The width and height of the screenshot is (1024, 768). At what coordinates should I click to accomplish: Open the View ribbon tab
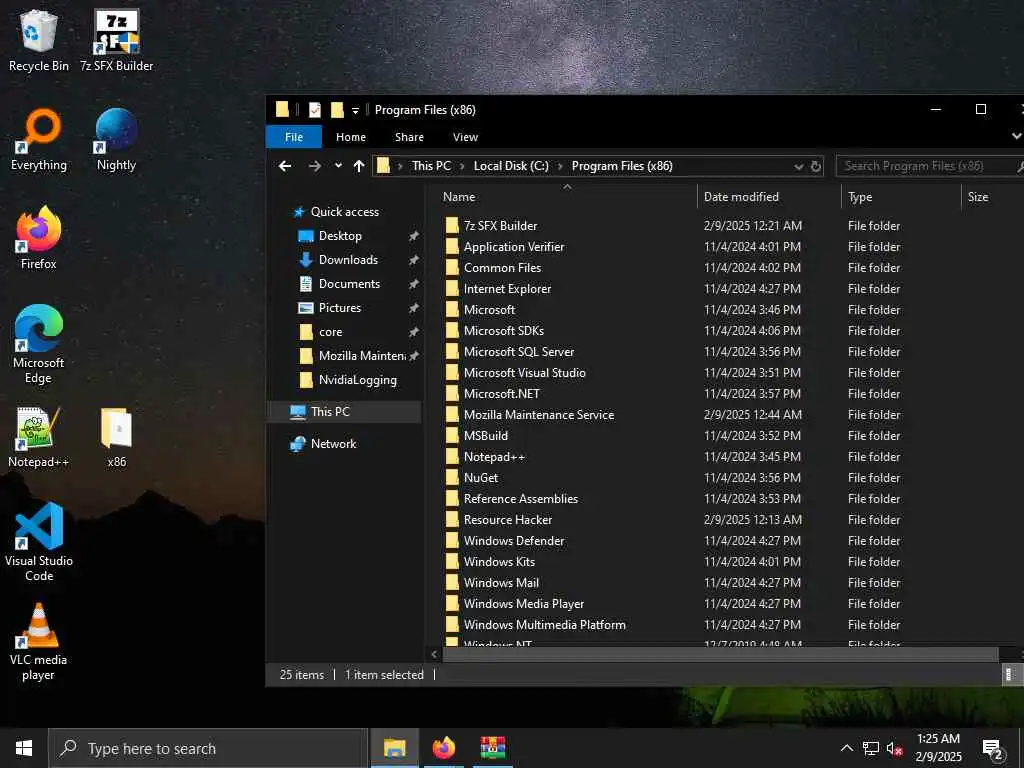pyautogui.click(x=465, y=137)
